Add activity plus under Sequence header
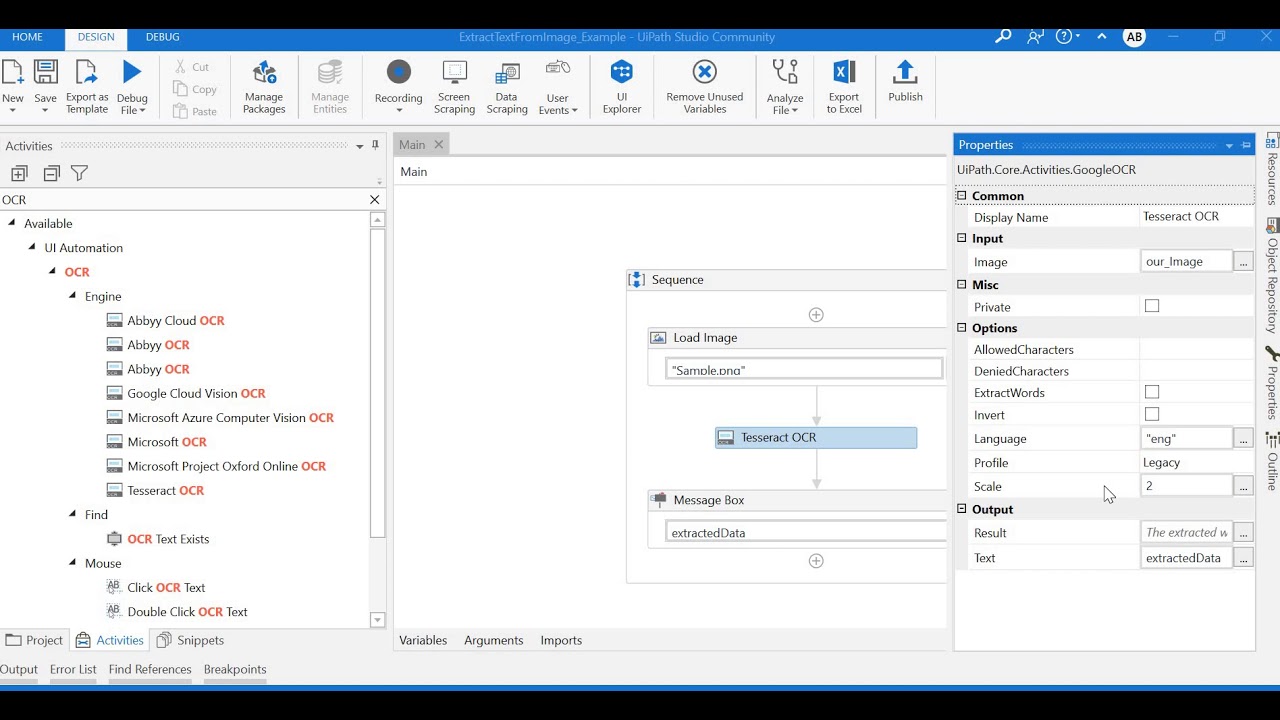Viewport: 1280px width, 720px height. [x=816, y=315]
